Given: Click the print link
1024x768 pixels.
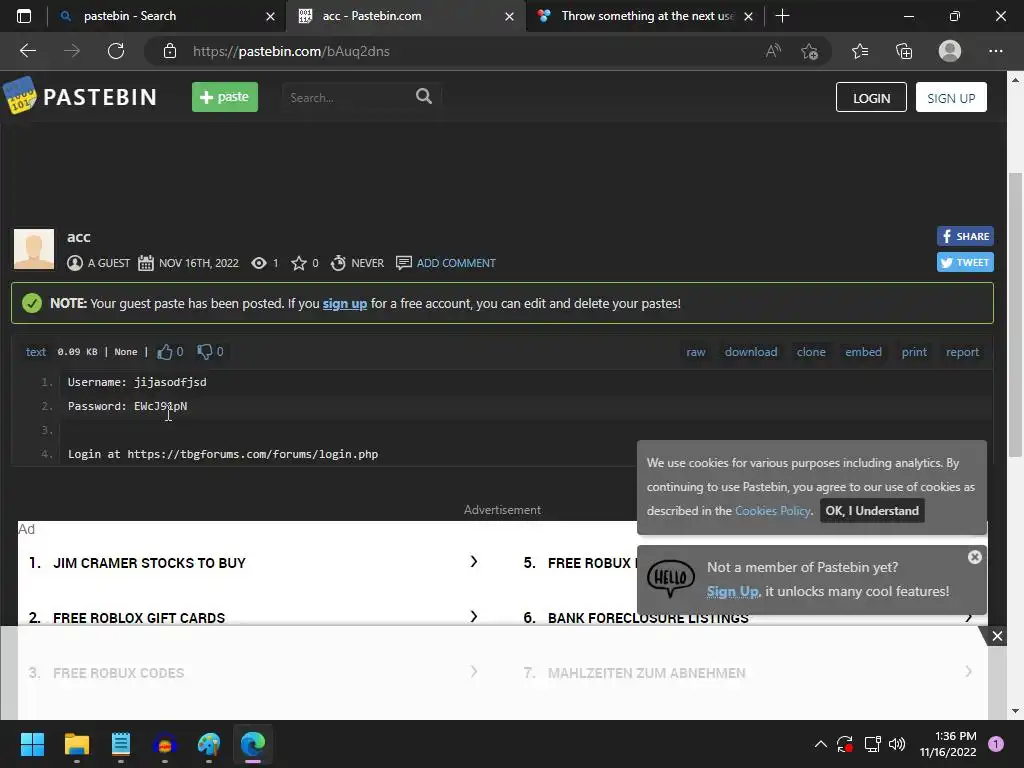Looking at the screenshot, I should pyautogui.click(x=914, y=352).
